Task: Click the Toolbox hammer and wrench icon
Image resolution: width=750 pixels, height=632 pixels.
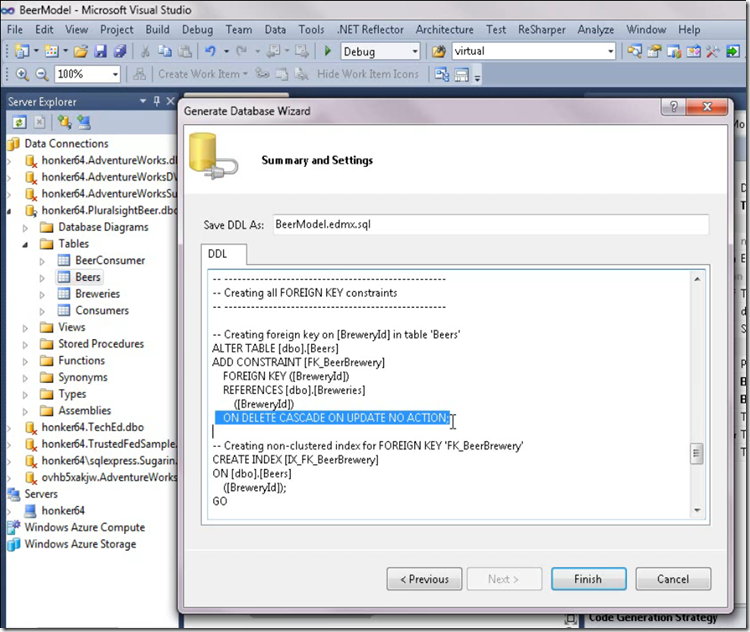Action: (713, 51)
